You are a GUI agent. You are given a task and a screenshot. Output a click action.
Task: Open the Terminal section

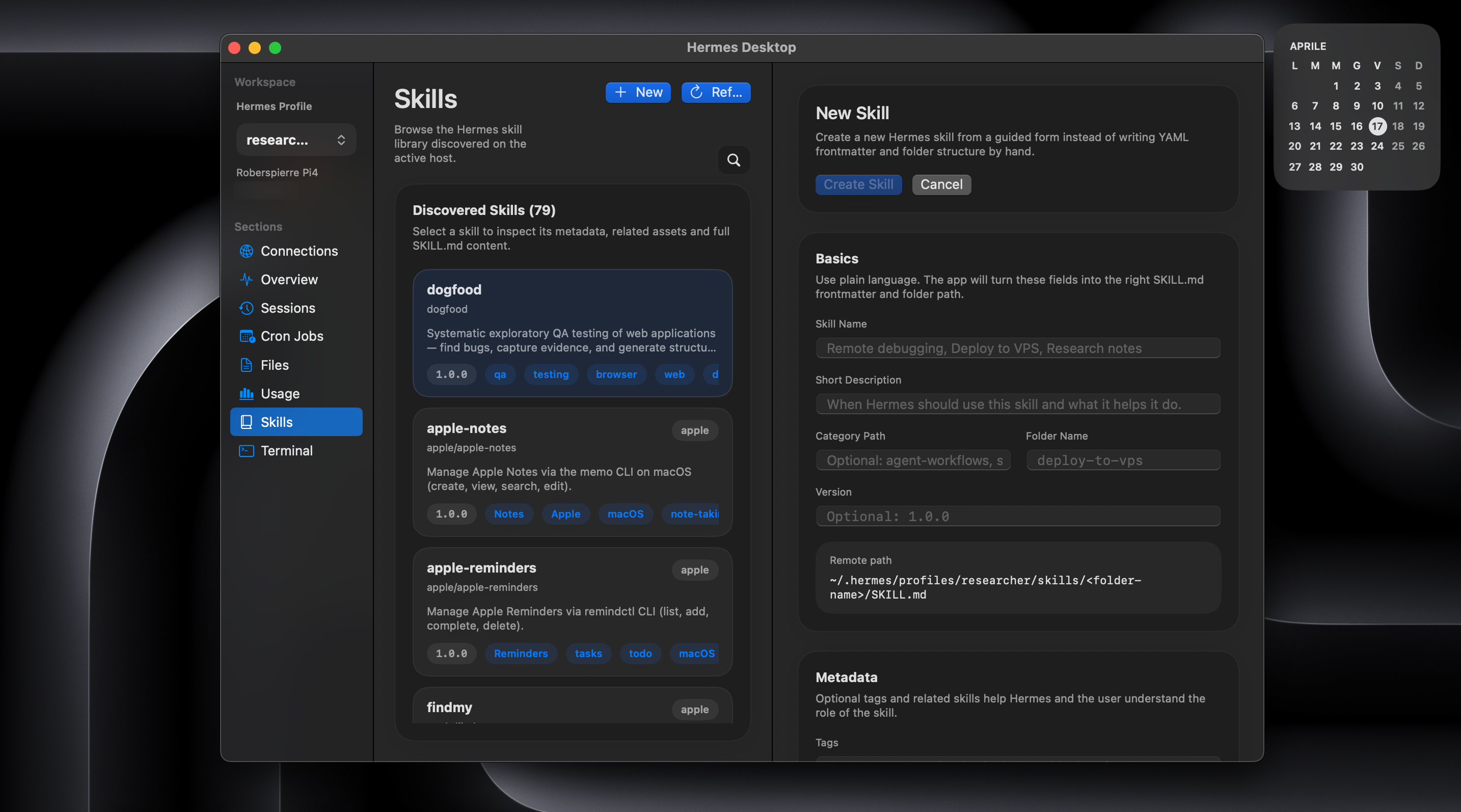point(286,450)
